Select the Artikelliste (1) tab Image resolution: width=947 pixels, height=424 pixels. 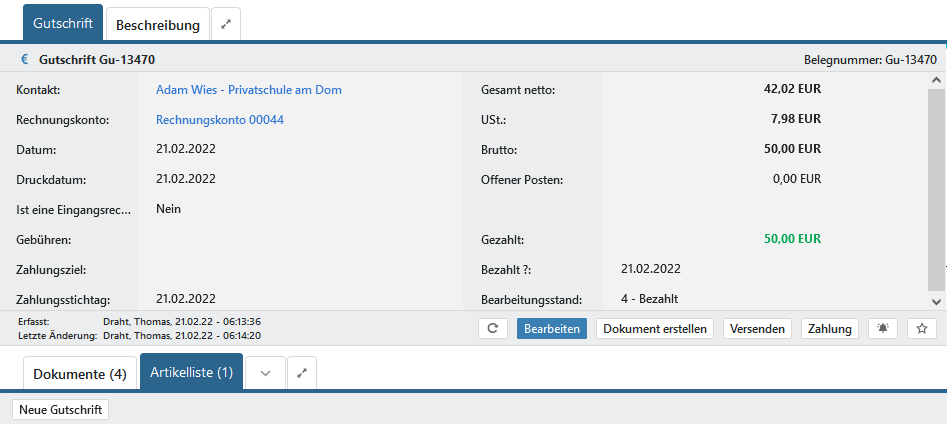click(191, 372)
